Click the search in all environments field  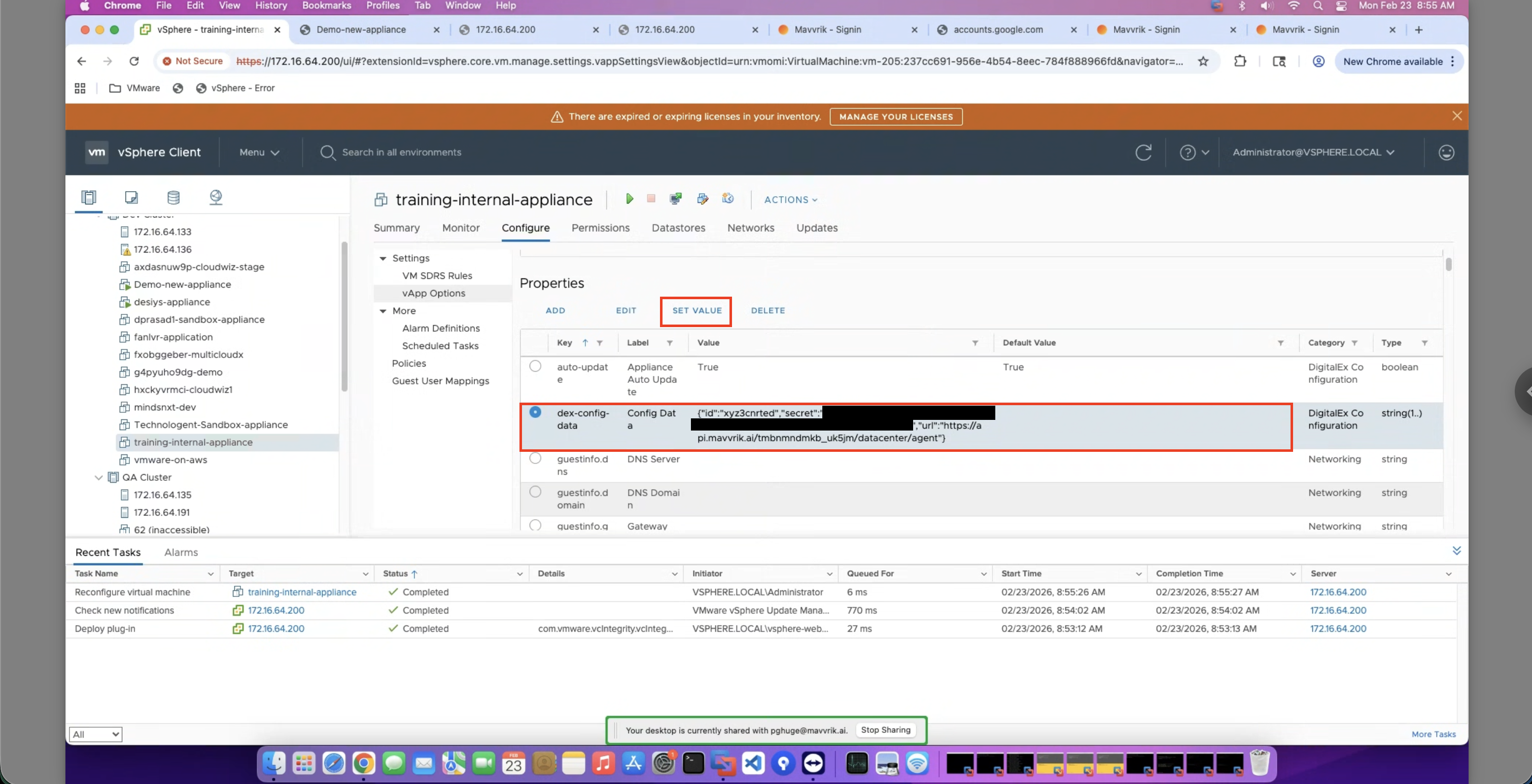401,153
